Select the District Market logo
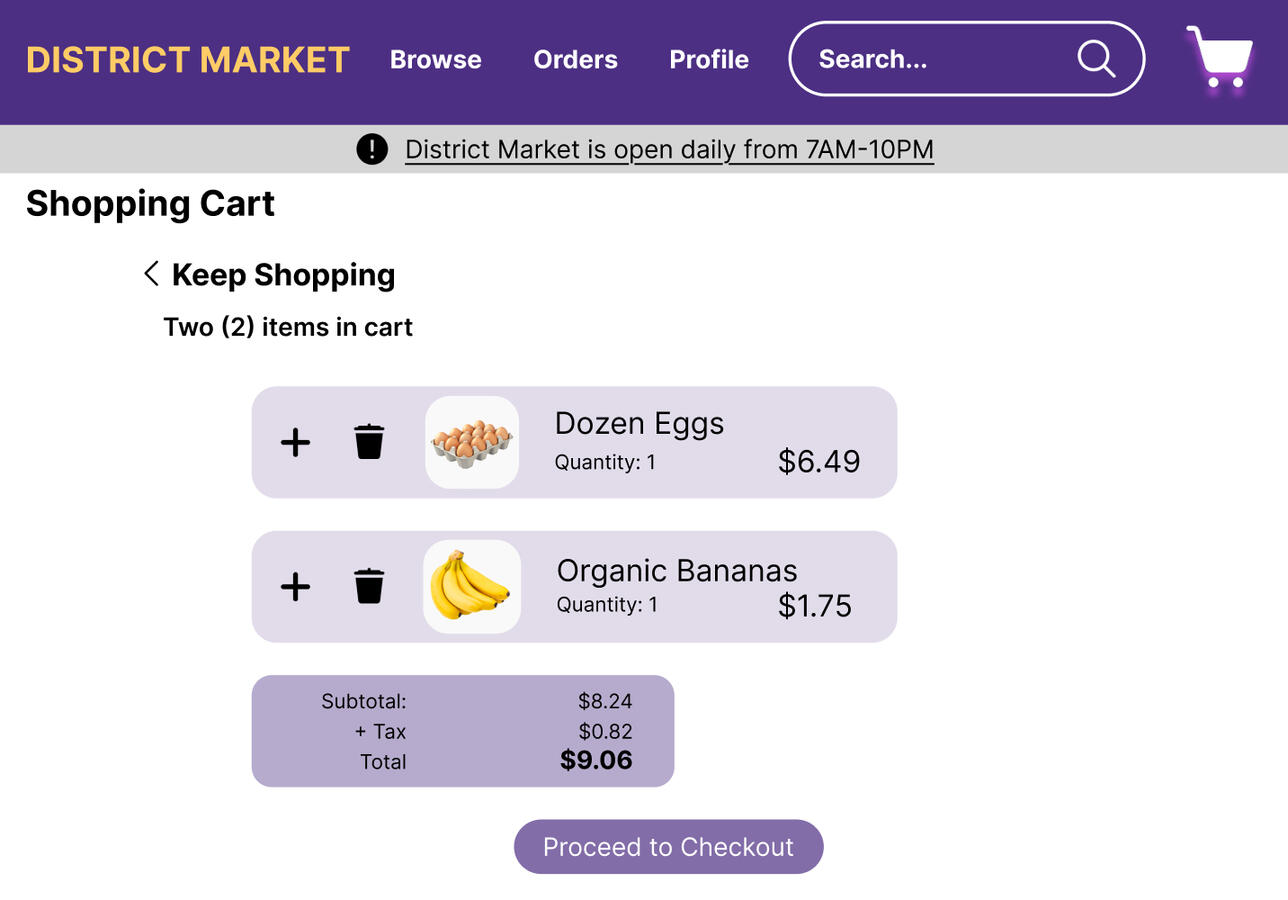Image resolution: width=1288 pixels, height=900 pixels. pyautogui.click(x=188, y=60)
